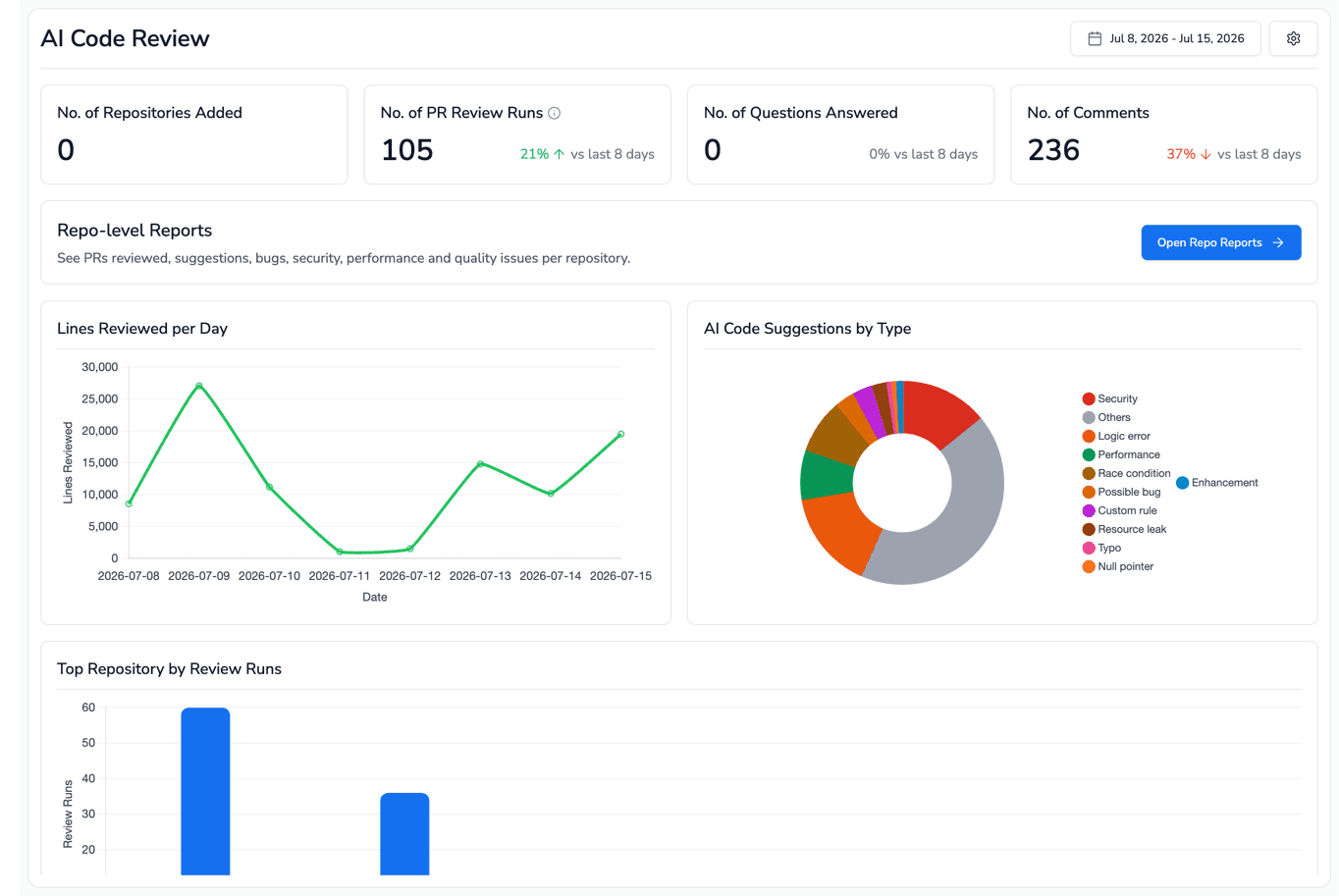
Task: Click the '37%' change text
Action: pyautogui.click(x=1181, y=154)
